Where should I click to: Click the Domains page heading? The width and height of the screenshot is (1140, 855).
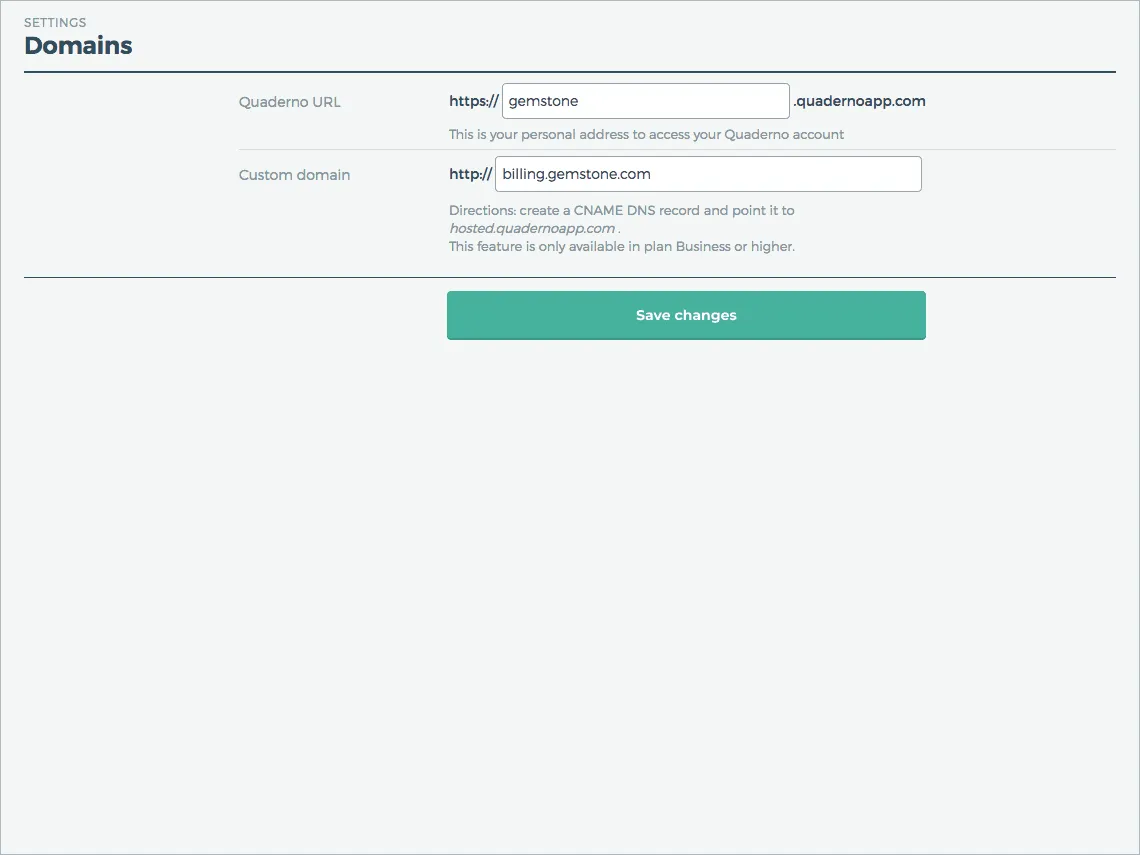pyautogui.click(x=78, y=45)
